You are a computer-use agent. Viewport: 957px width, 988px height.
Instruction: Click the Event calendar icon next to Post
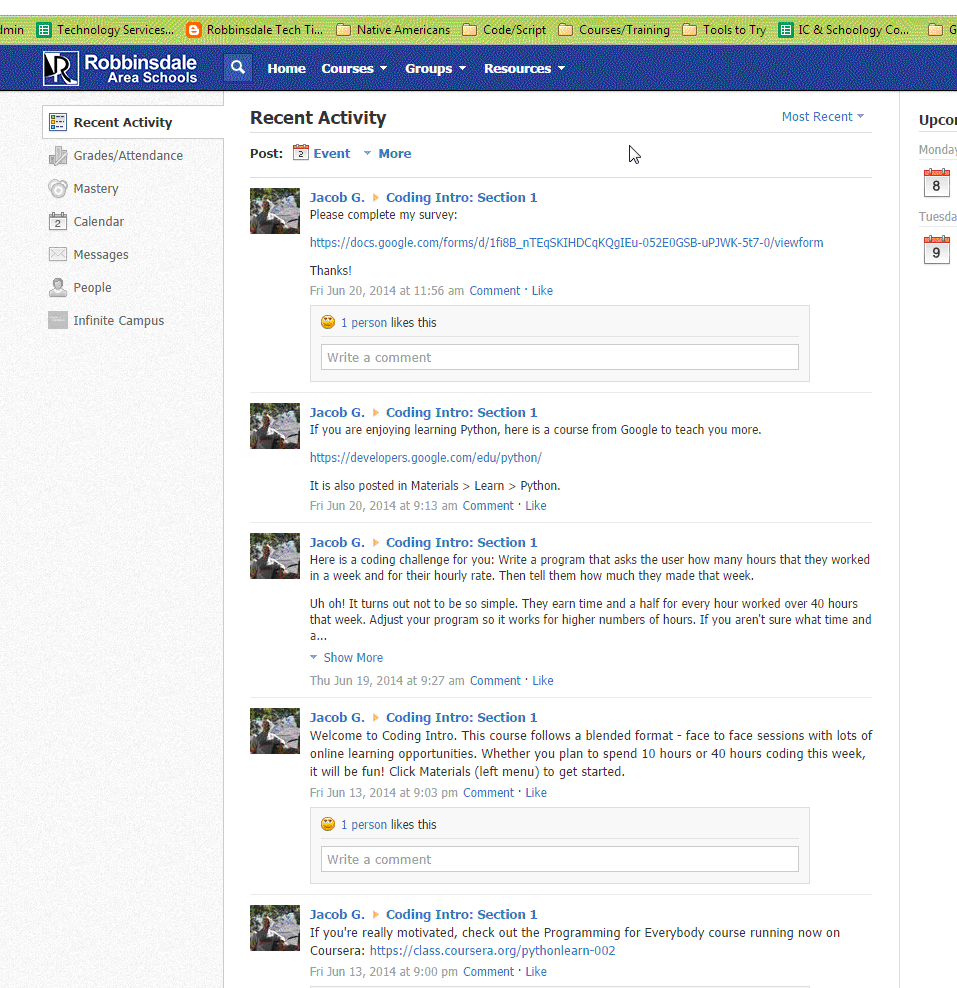point(301,152)
